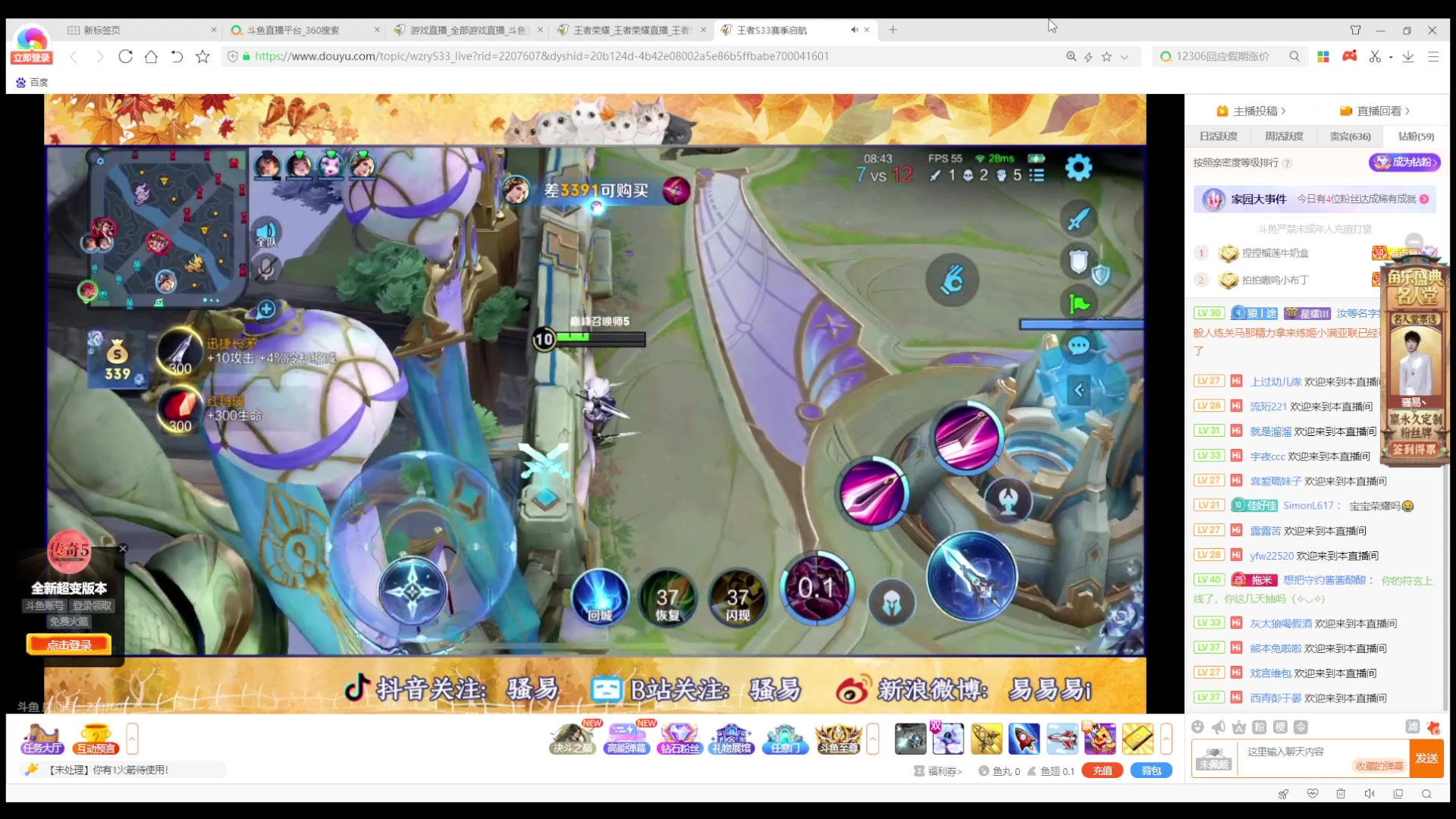The height and width of the screenshot is (819, 1456).
Task: Open the 任务大厅 task hall icon
Action: (42, 739)
